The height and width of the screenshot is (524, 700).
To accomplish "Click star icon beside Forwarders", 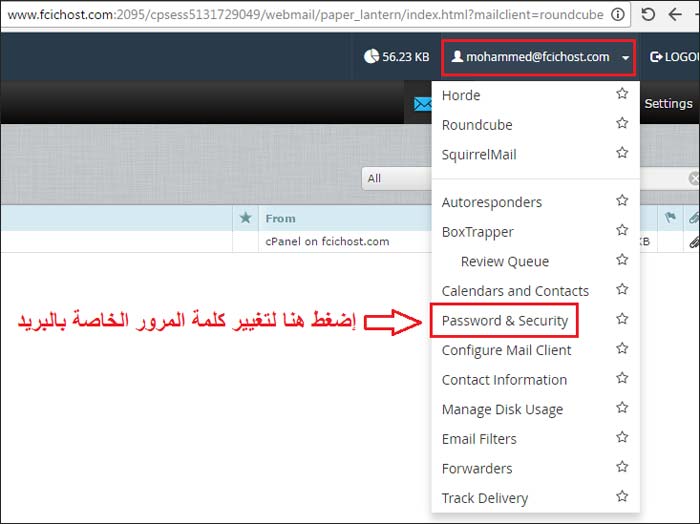I will click(622, 467).
